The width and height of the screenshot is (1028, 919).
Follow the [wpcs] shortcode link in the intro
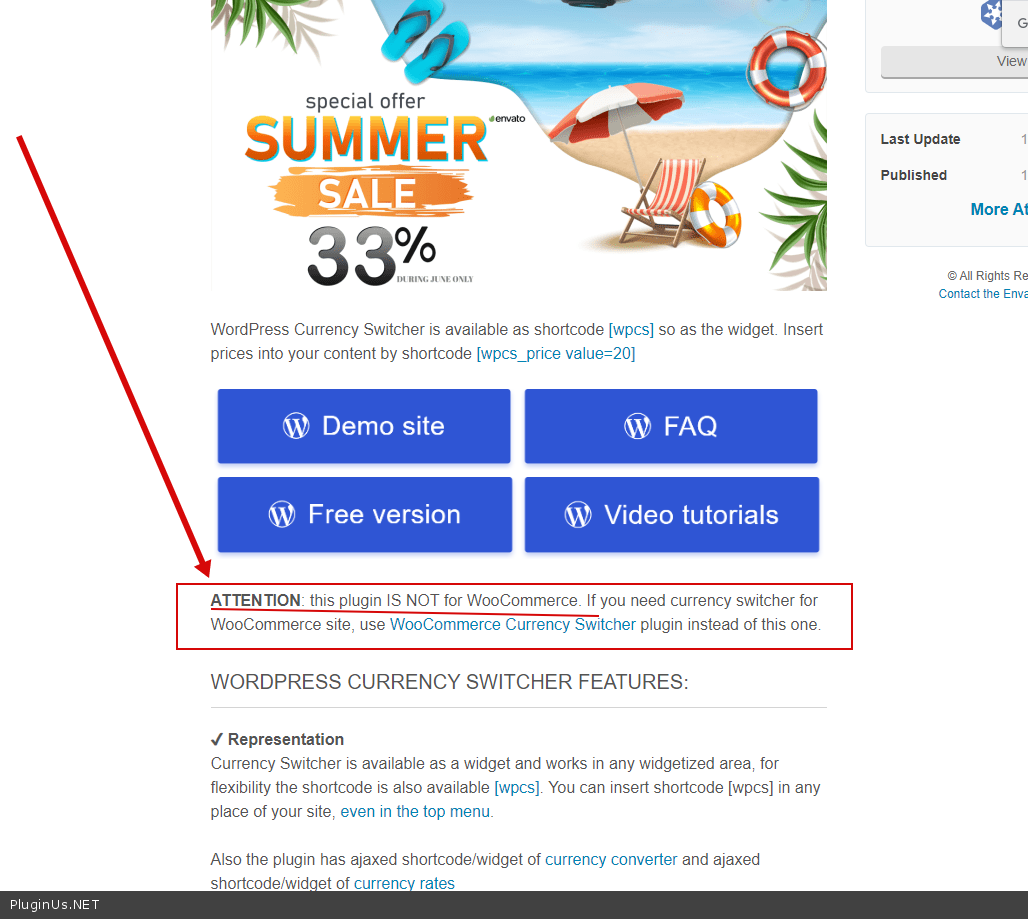click(631, 330)
